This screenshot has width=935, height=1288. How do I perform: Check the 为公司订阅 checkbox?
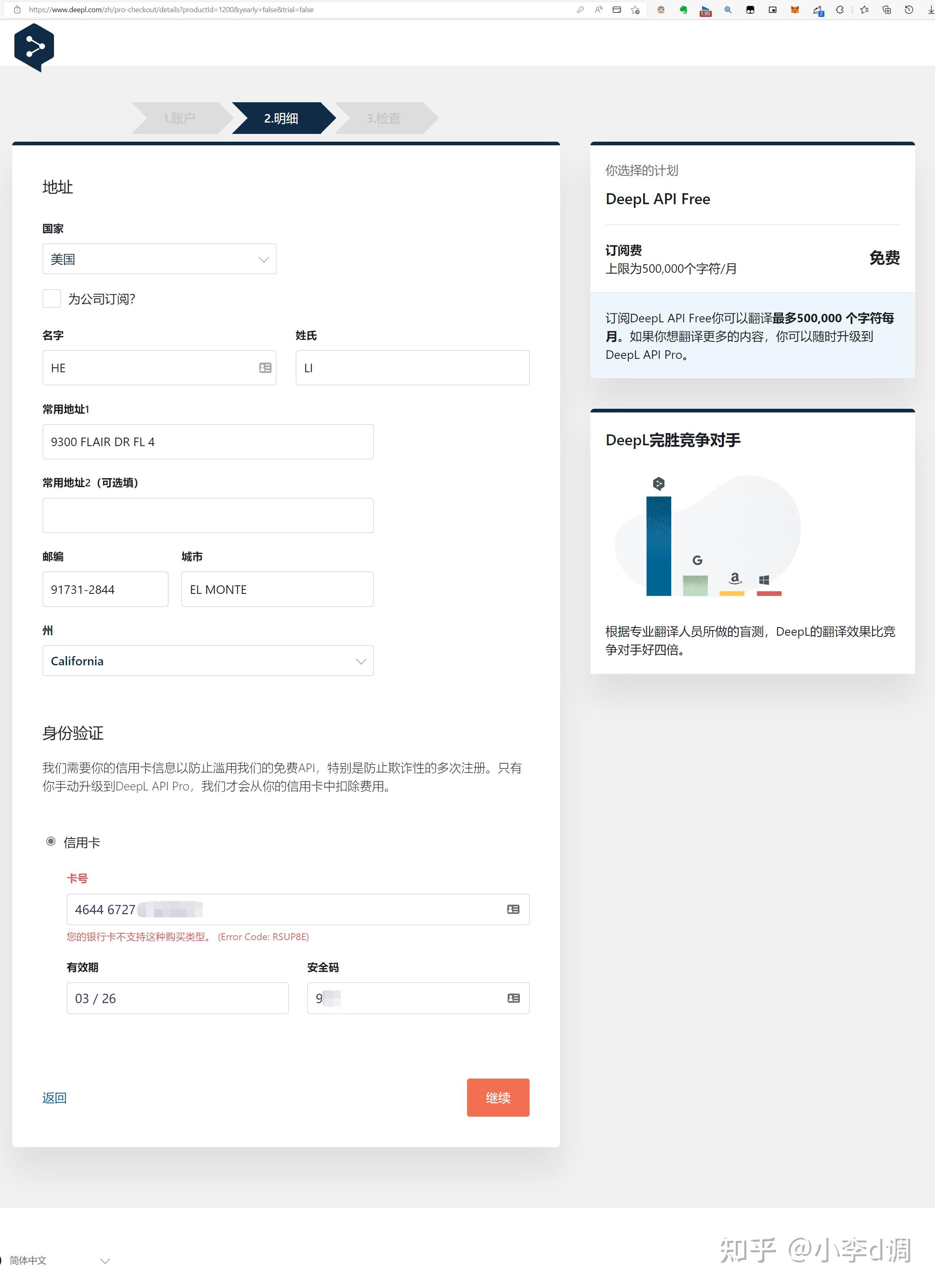coord(52,299)
